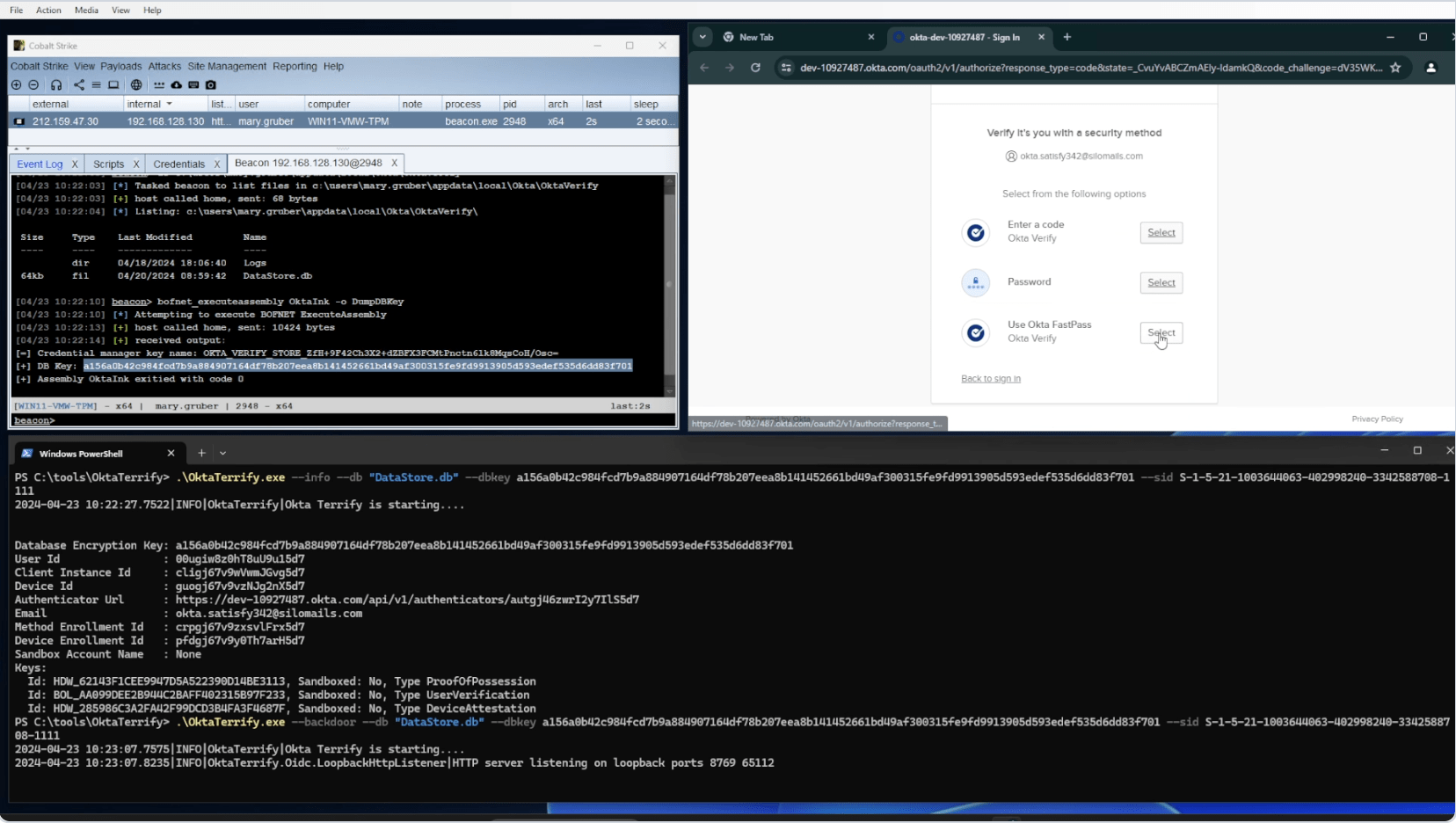Sort sessions by the computer column

pyautogui.click(x=351, y=104)
